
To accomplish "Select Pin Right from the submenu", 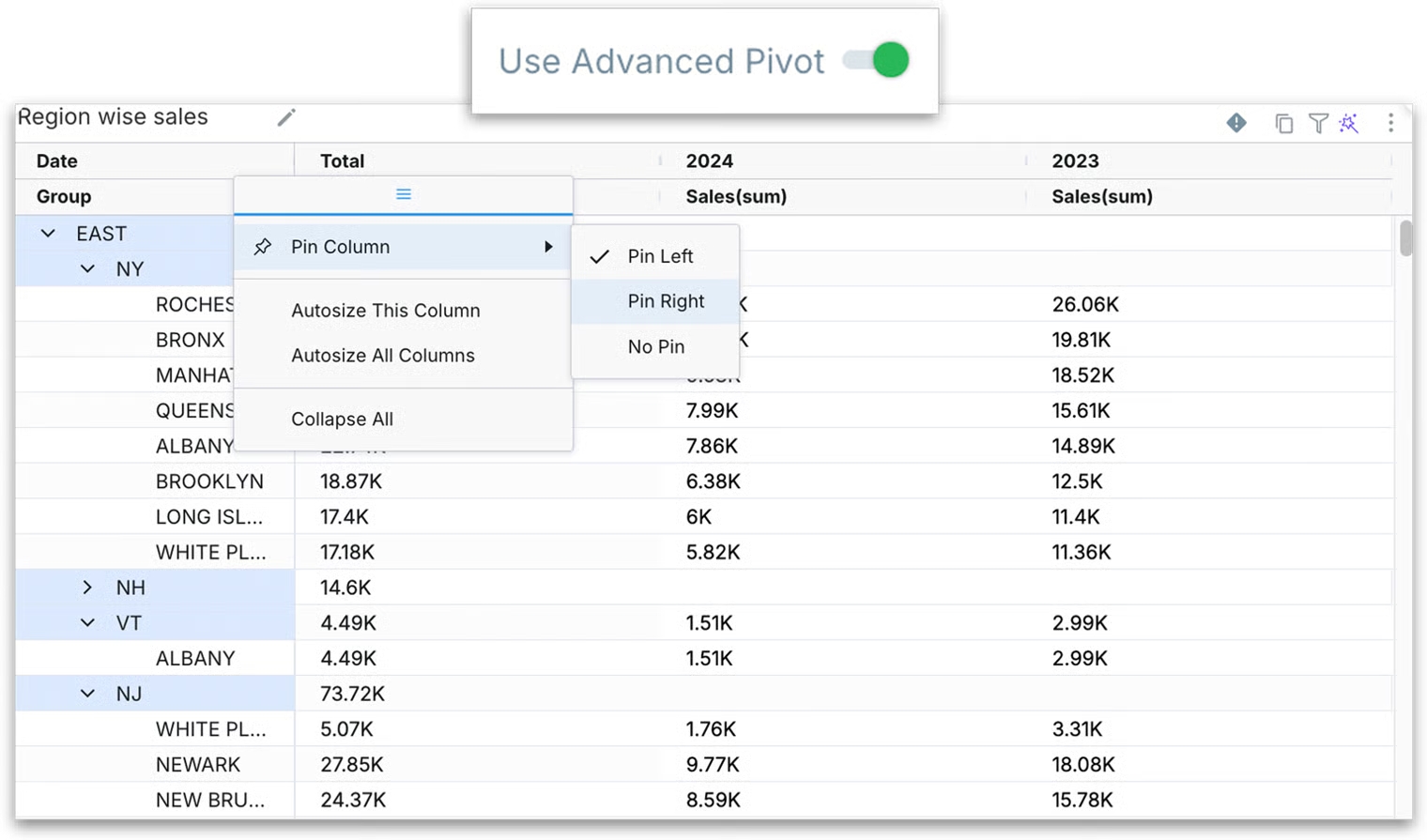I will click(x=666, y=301).
